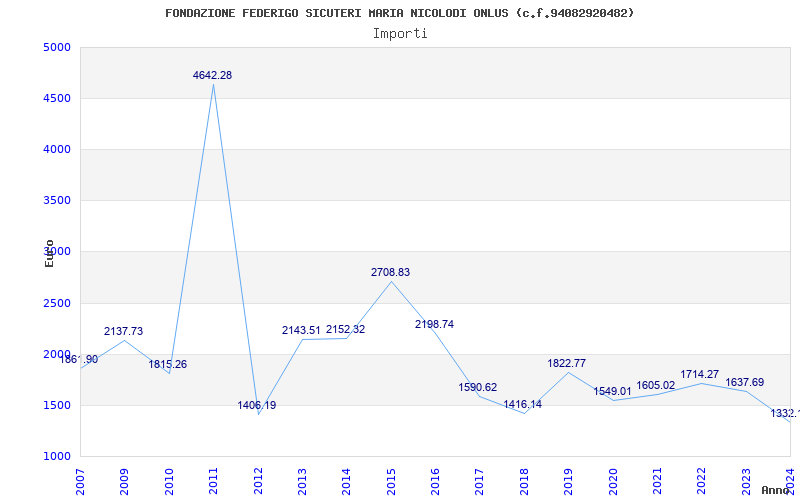Screen dimensions: 800x500
Task: Select x-axis year 2011
Action: 213,481
